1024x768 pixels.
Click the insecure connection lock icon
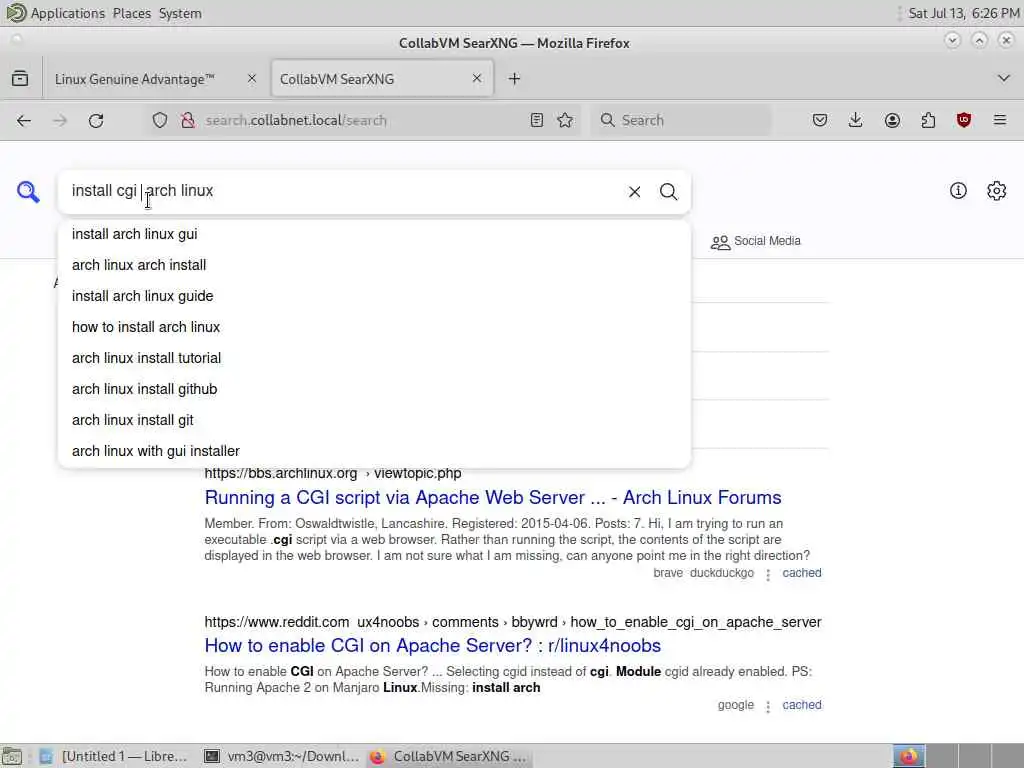click(188, 120)
